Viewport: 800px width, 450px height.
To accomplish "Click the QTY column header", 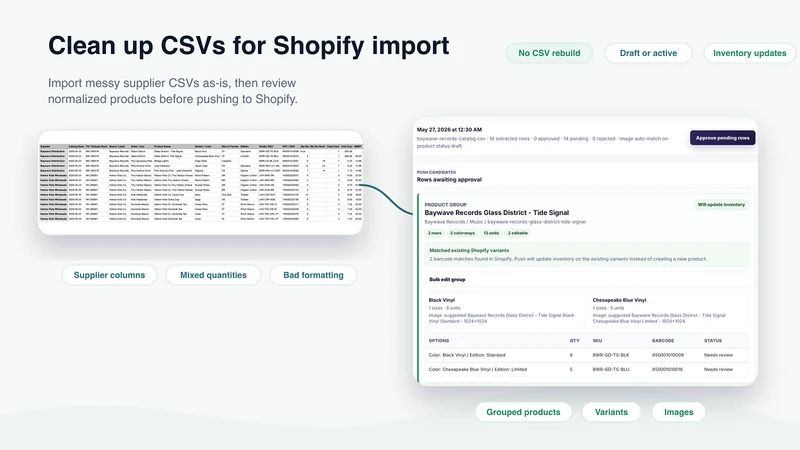I will pyautogui.click(x=574, y=341).
